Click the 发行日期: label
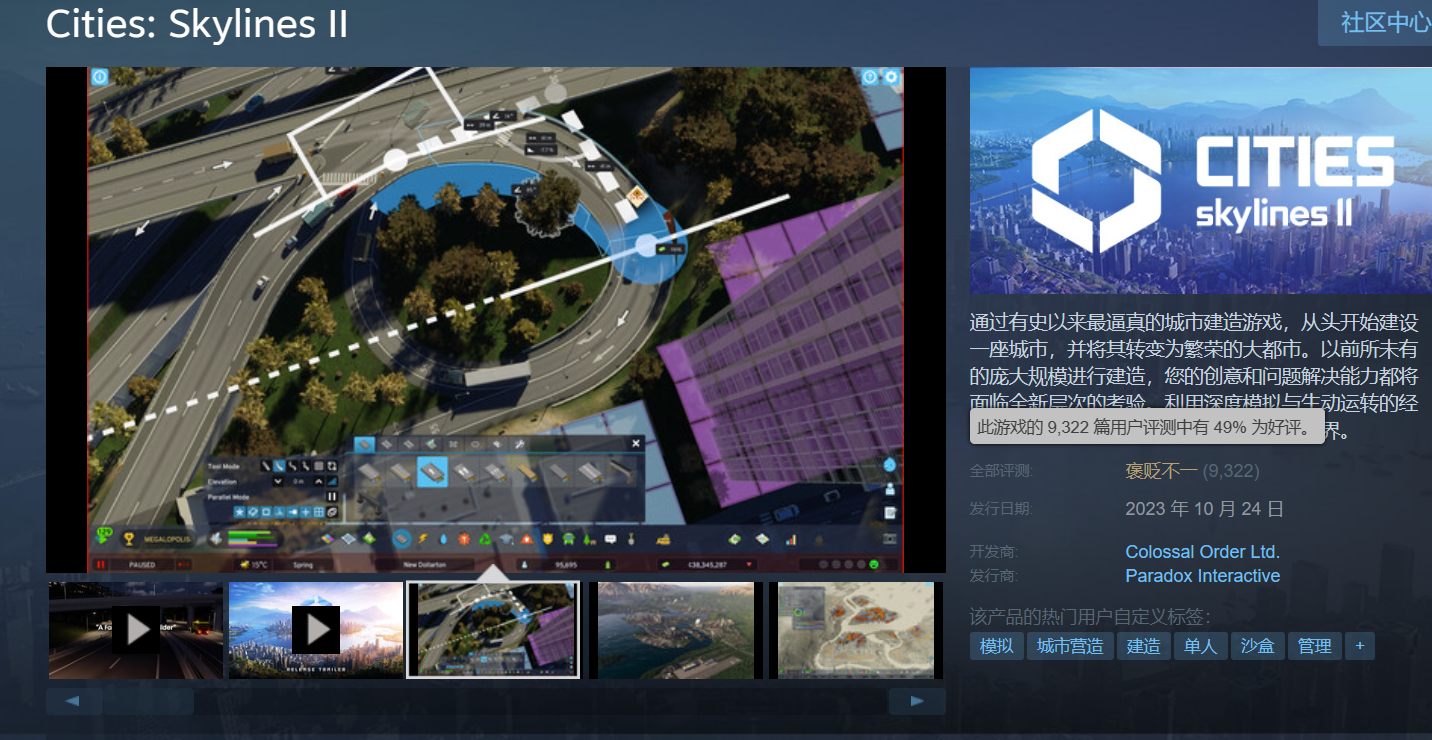 [1001, 509]
